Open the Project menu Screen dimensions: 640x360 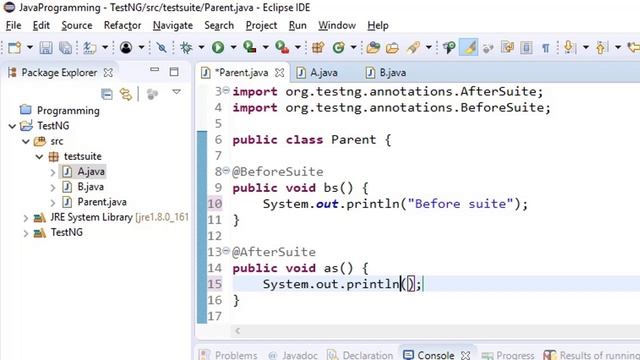261,25
